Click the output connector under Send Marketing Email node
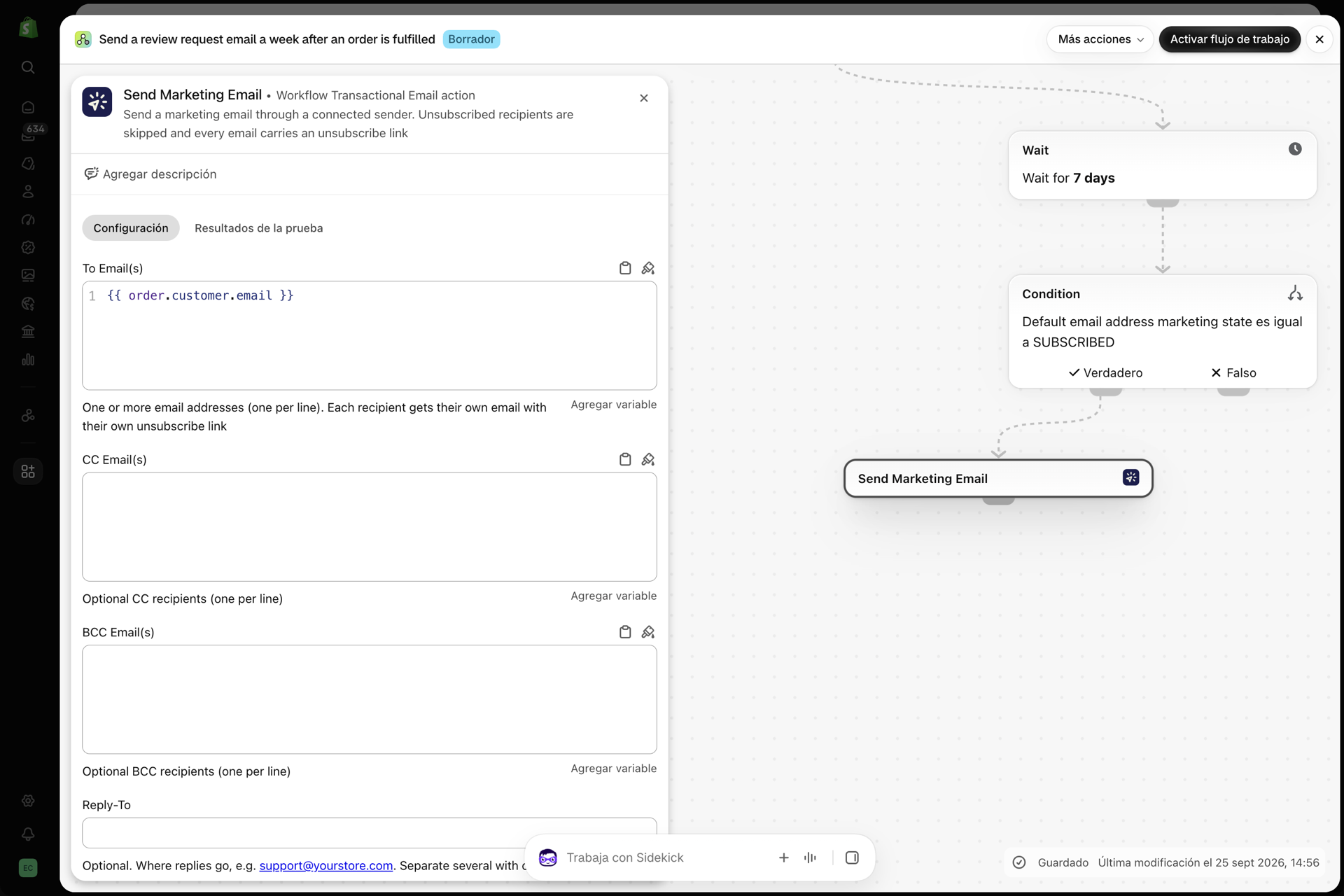 click(998, 500)
